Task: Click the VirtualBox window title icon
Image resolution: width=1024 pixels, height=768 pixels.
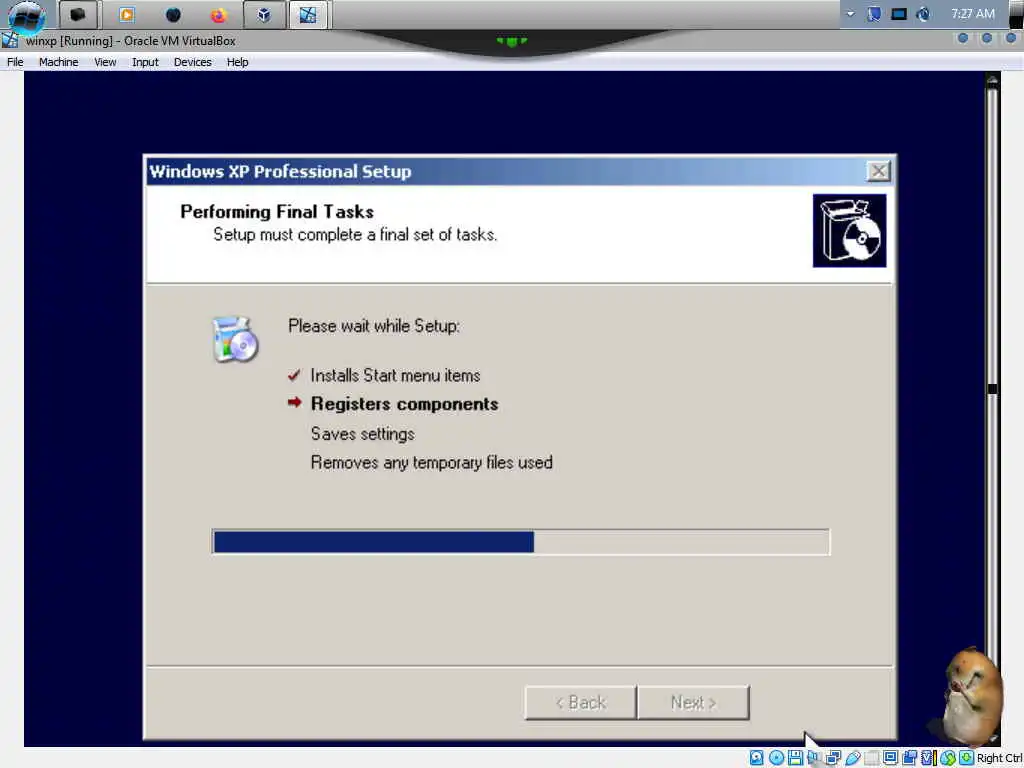Action: click(x=10, y=40)
